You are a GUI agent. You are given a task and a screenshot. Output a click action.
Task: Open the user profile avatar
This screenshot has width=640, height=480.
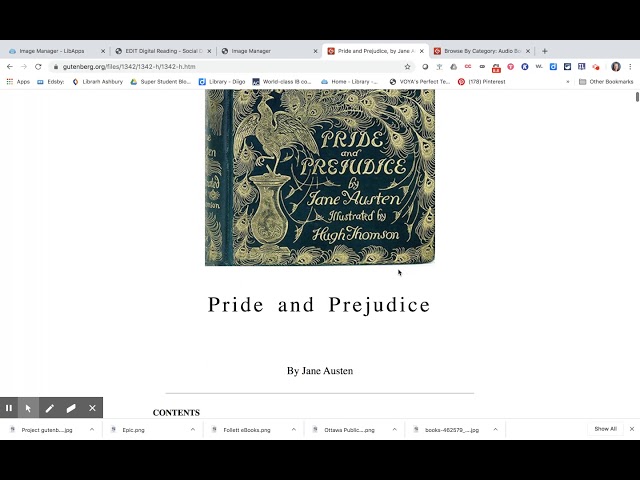[616, 67]
